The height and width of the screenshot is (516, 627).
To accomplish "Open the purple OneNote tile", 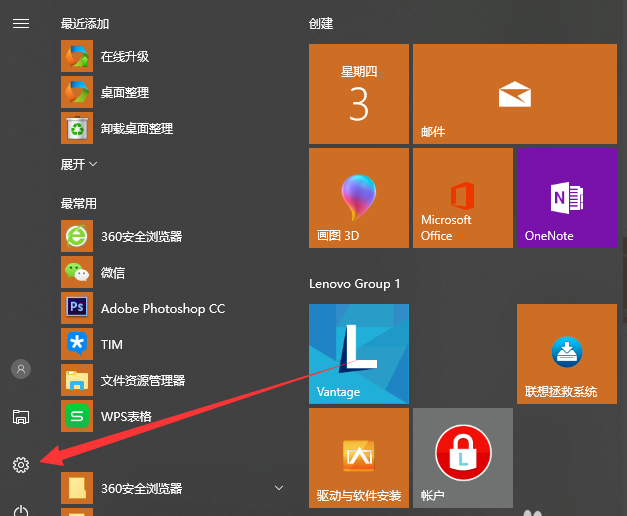I will click(566, 198).
